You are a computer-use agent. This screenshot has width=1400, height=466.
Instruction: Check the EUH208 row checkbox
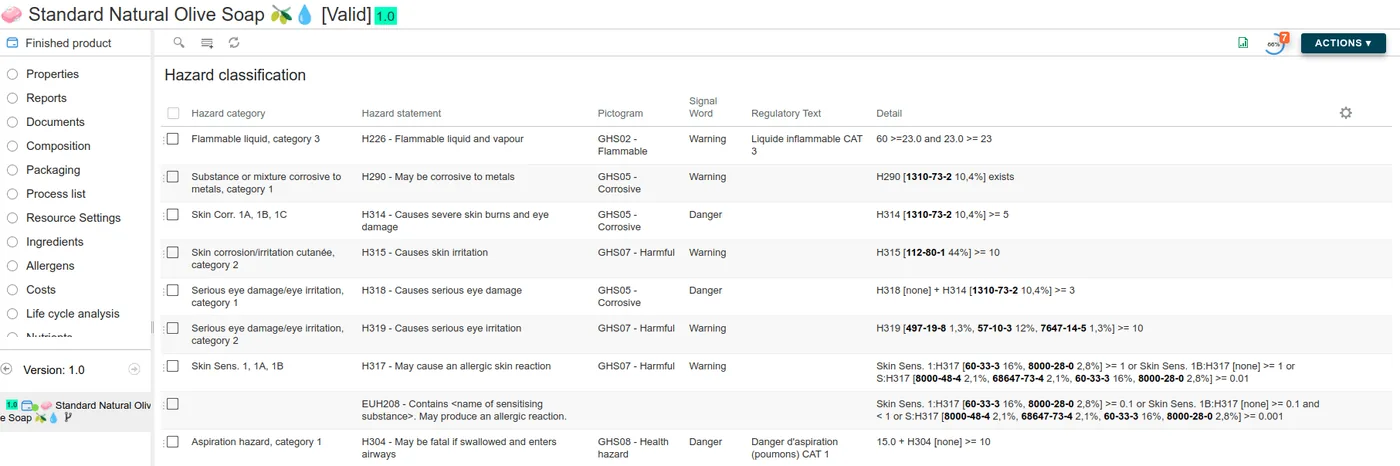(x=173, y=404)
